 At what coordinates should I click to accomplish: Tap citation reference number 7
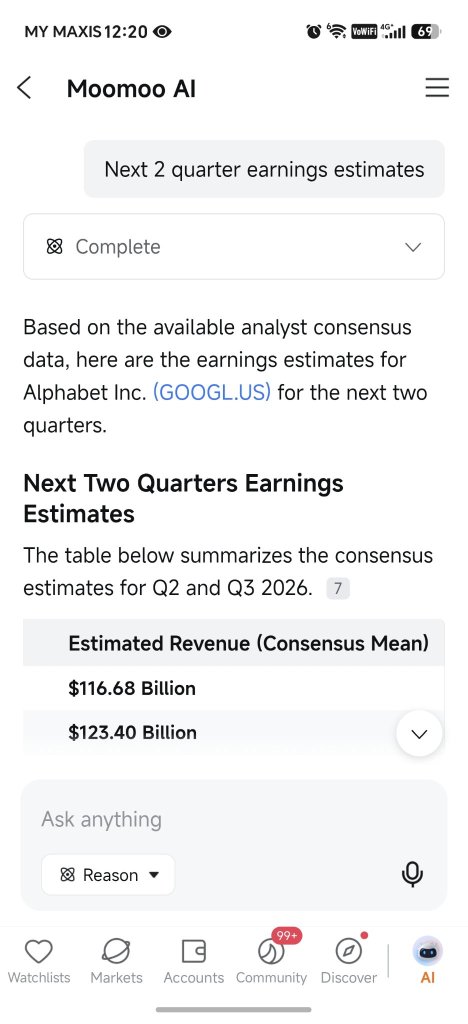coord(337,588)
